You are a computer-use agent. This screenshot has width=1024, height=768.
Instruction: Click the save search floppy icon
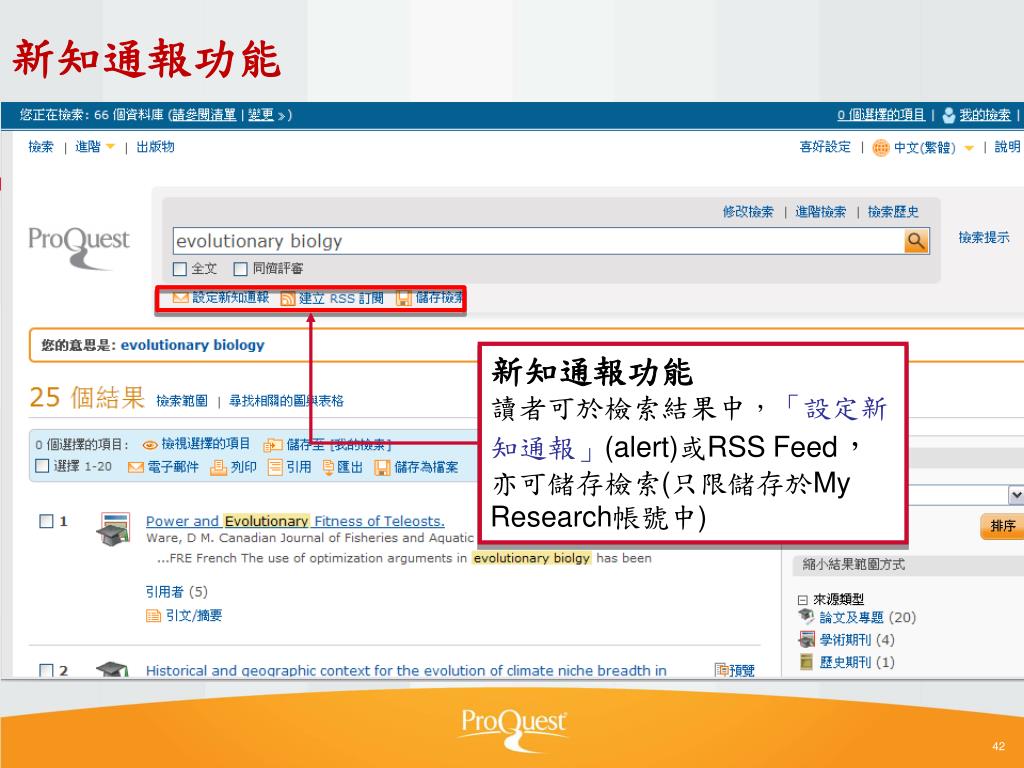(x=404, y=298)
